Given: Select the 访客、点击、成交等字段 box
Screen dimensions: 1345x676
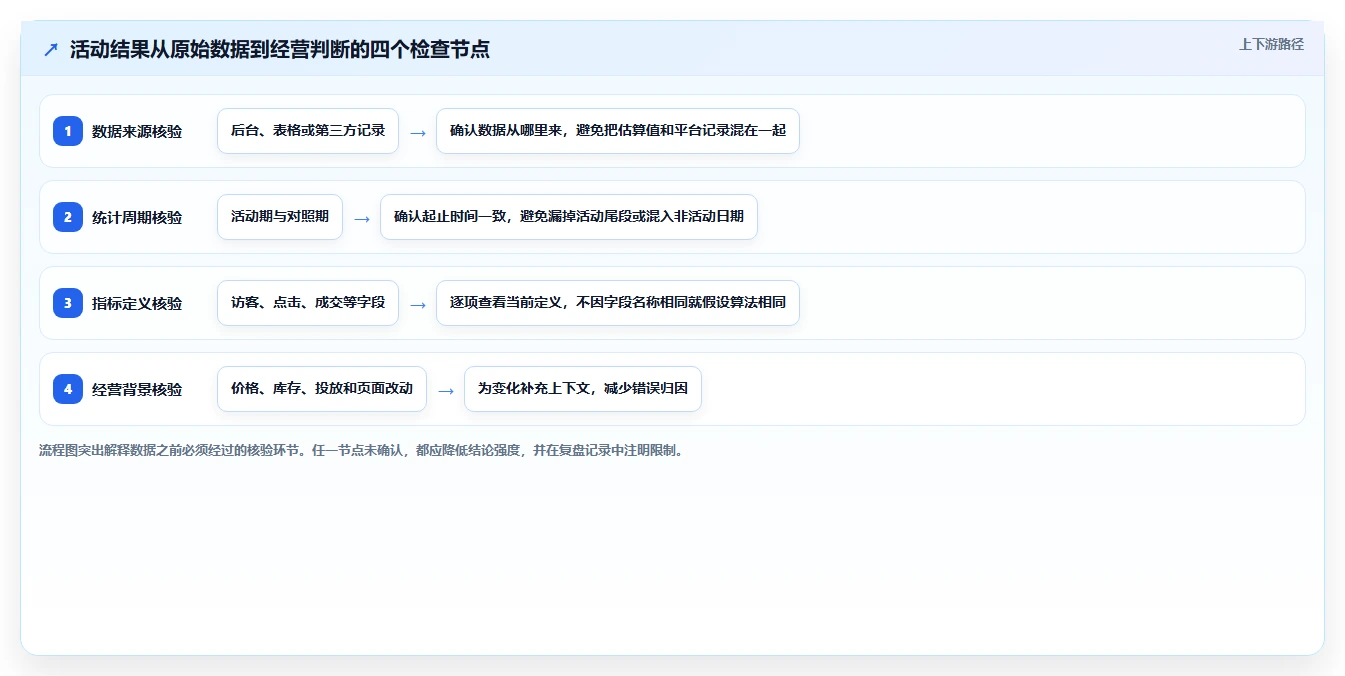Looking at the screenshot, I should (308, 303).
